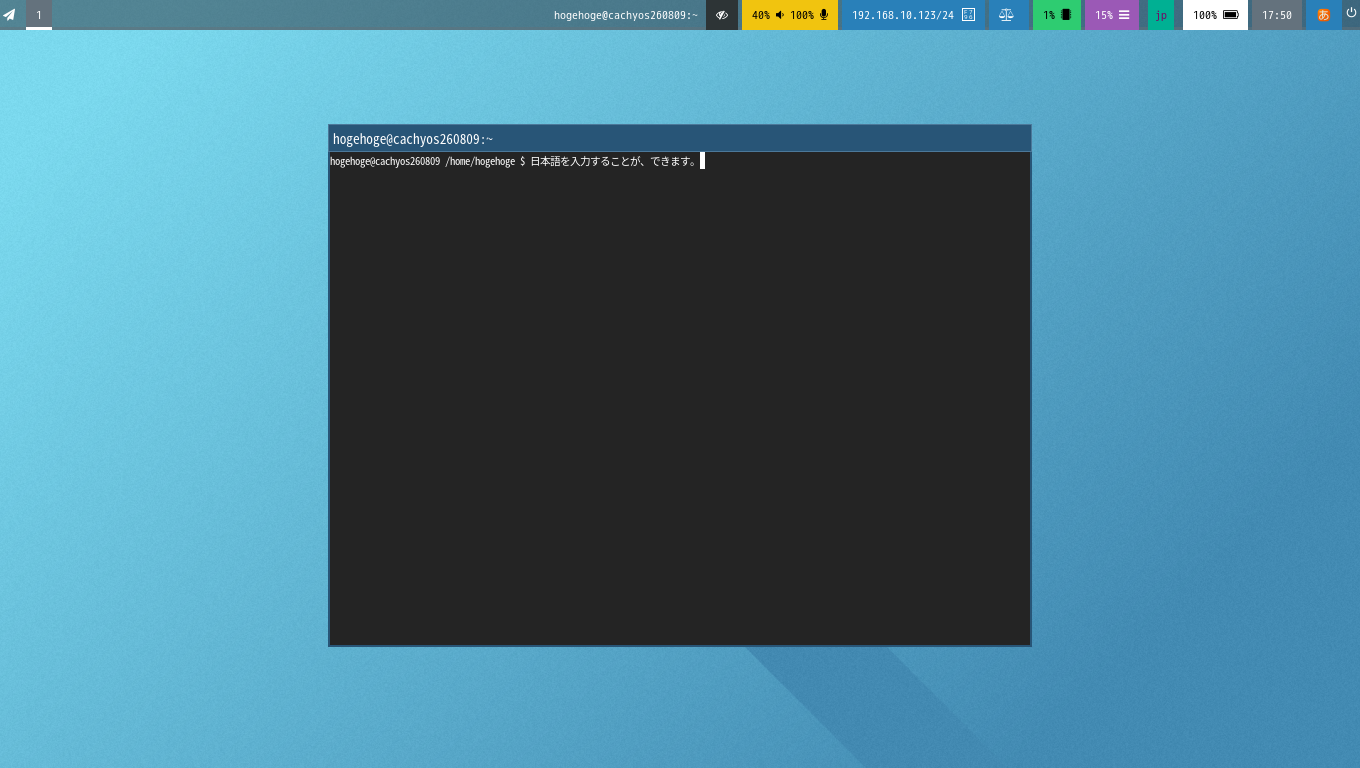Open the power menu icon
The image size is (1360, 768).
[1351, 13]
